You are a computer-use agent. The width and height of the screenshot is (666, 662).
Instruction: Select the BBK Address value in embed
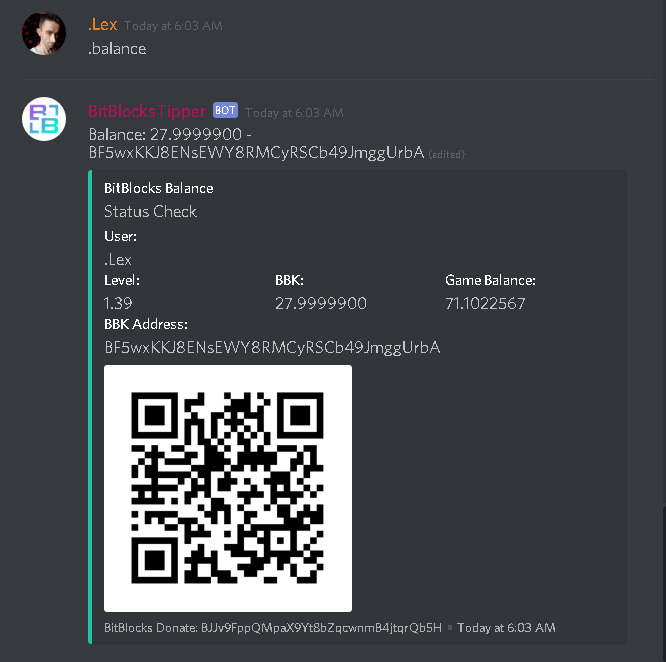click(272, 348)
